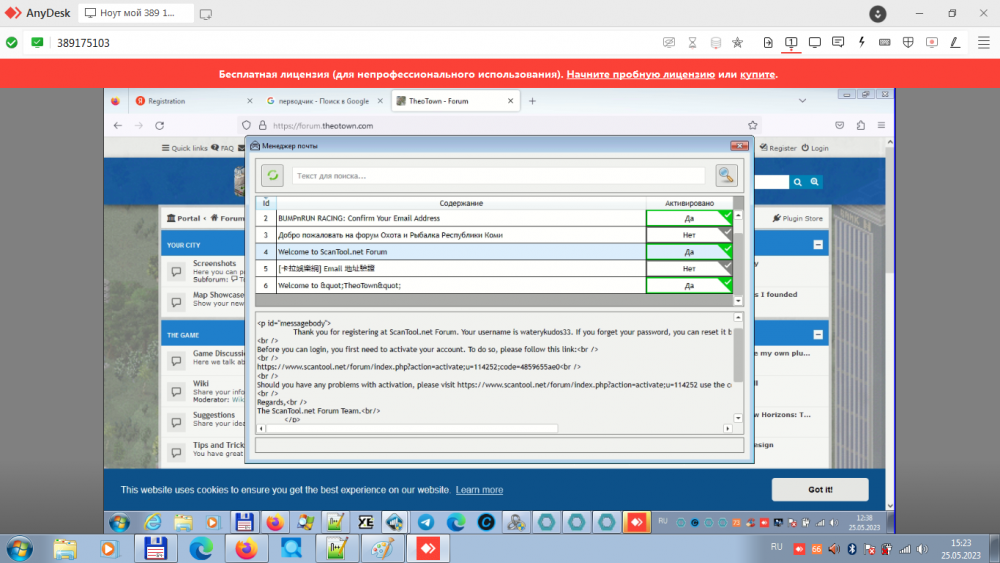Click the купите link in red banner
This screenshot has width=1000, height=563.
tap(758, 74)
